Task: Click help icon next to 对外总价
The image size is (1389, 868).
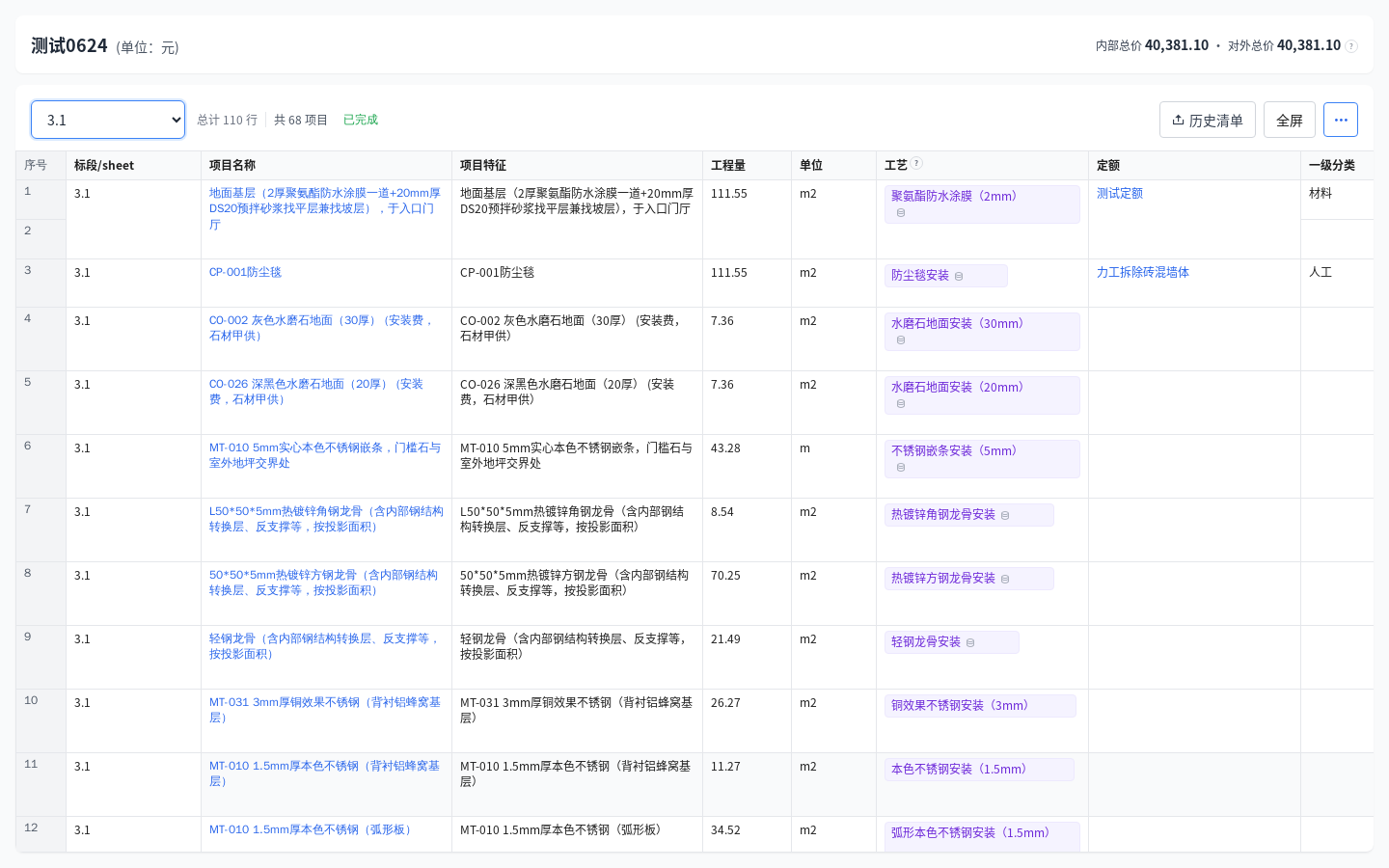Action: pyautogui.click(x=1351, y=46)
